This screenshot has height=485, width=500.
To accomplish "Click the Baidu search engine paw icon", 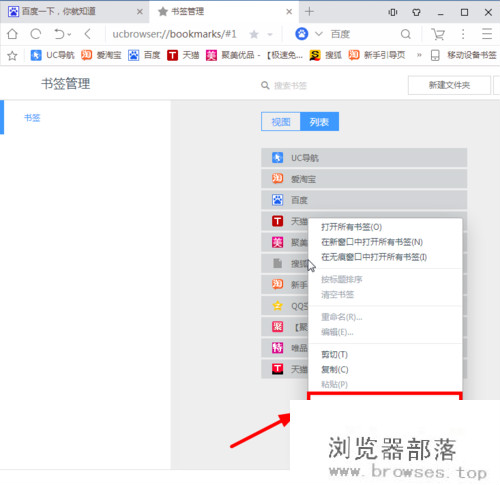I will point(302,34).
